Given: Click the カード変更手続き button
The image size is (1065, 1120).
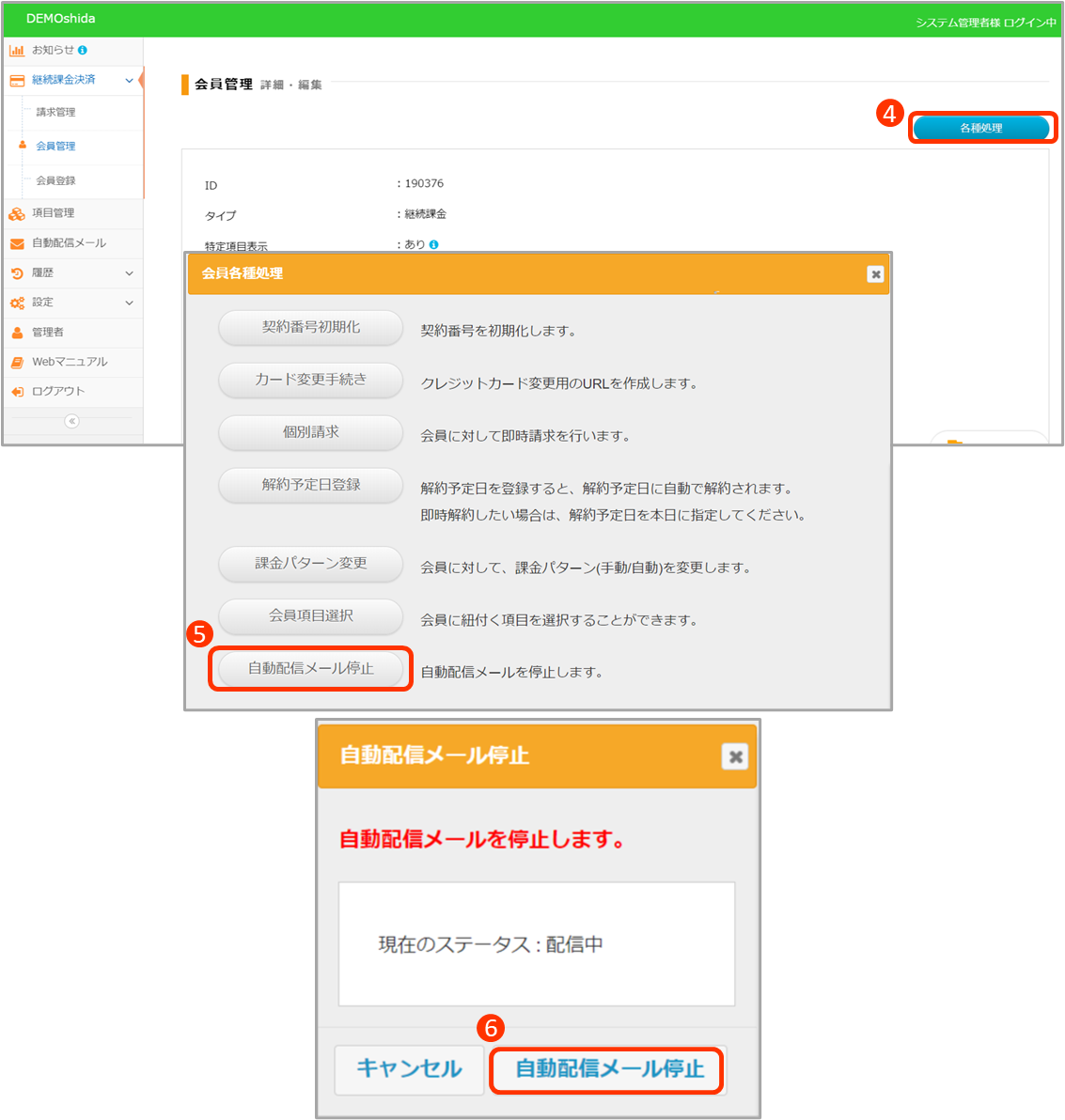Looking at the screenshot, I should tap(311, 380).
